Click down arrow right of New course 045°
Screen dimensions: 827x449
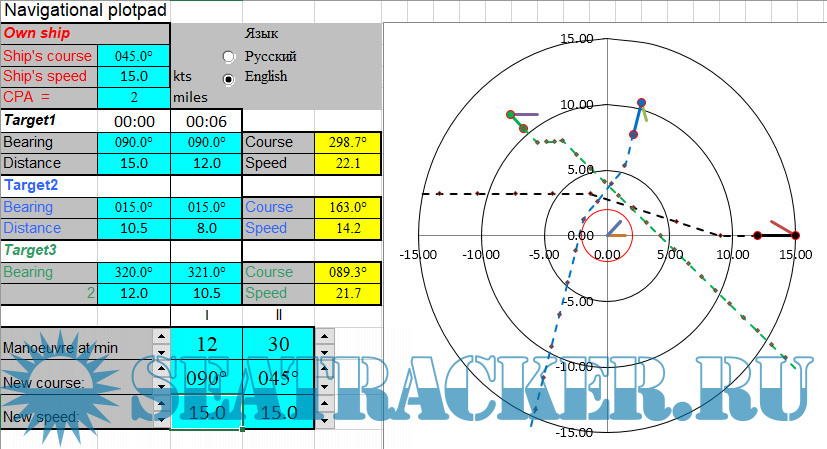click(x=324, y=388)
